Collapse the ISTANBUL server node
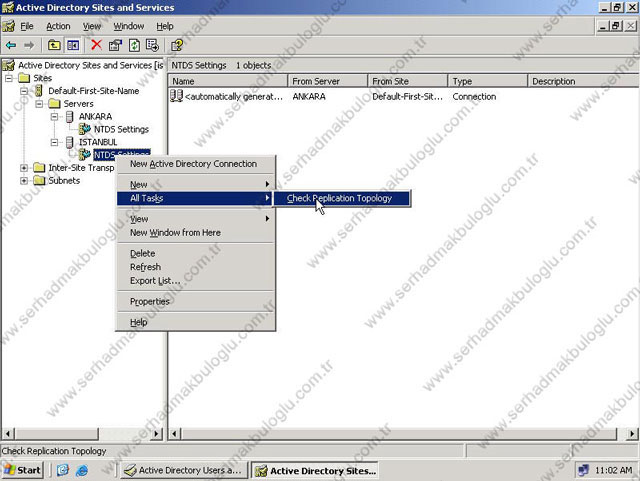 [54, 142]
